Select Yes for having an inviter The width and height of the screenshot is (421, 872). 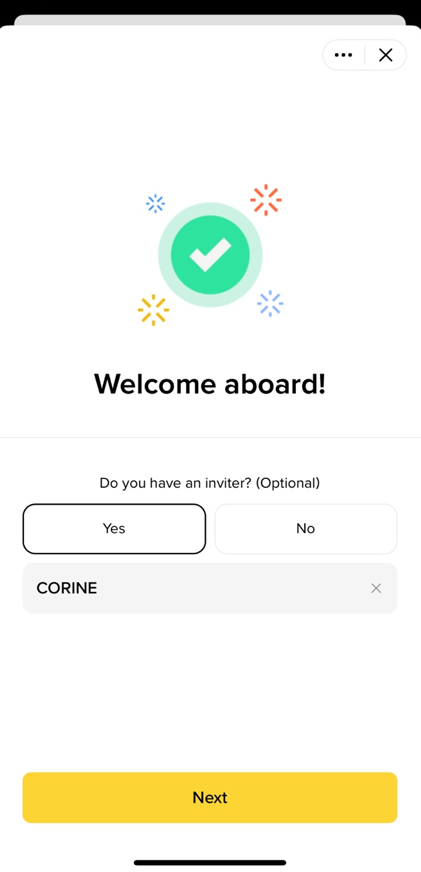coord(114,528)
